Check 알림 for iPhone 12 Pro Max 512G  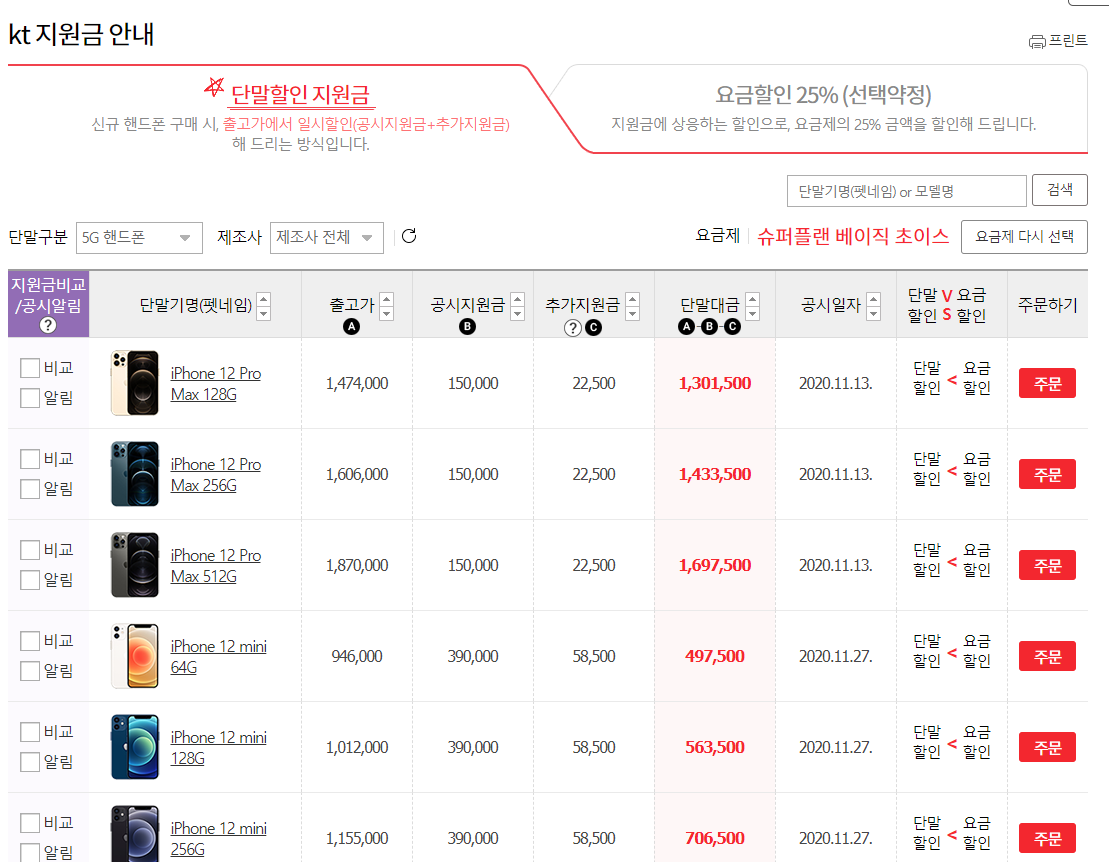(30, 580)
